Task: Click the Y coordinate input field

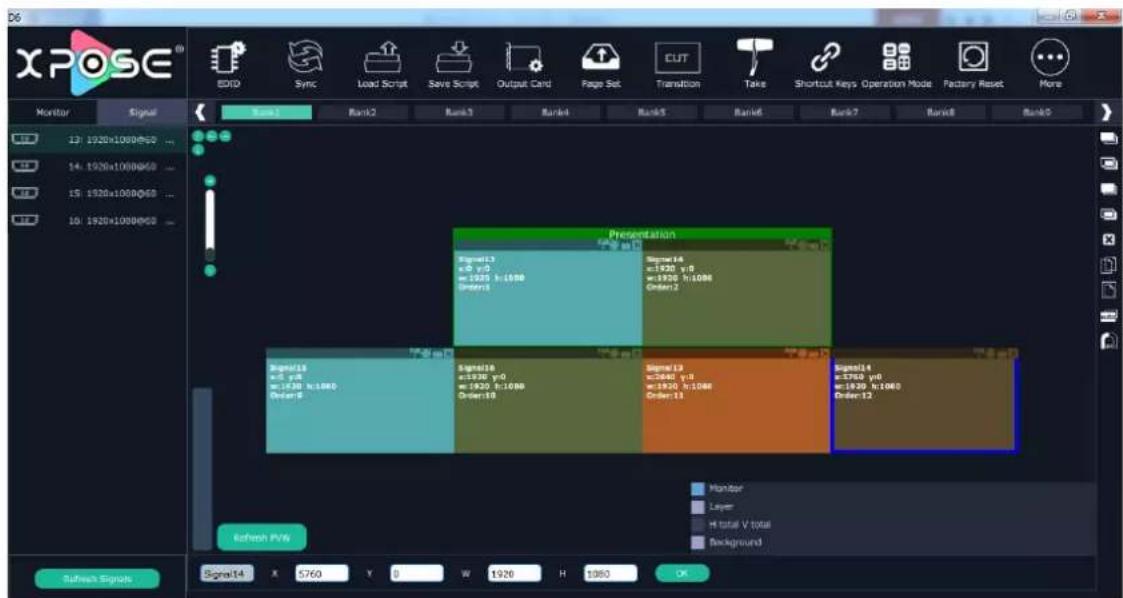Action: [417, 573]
